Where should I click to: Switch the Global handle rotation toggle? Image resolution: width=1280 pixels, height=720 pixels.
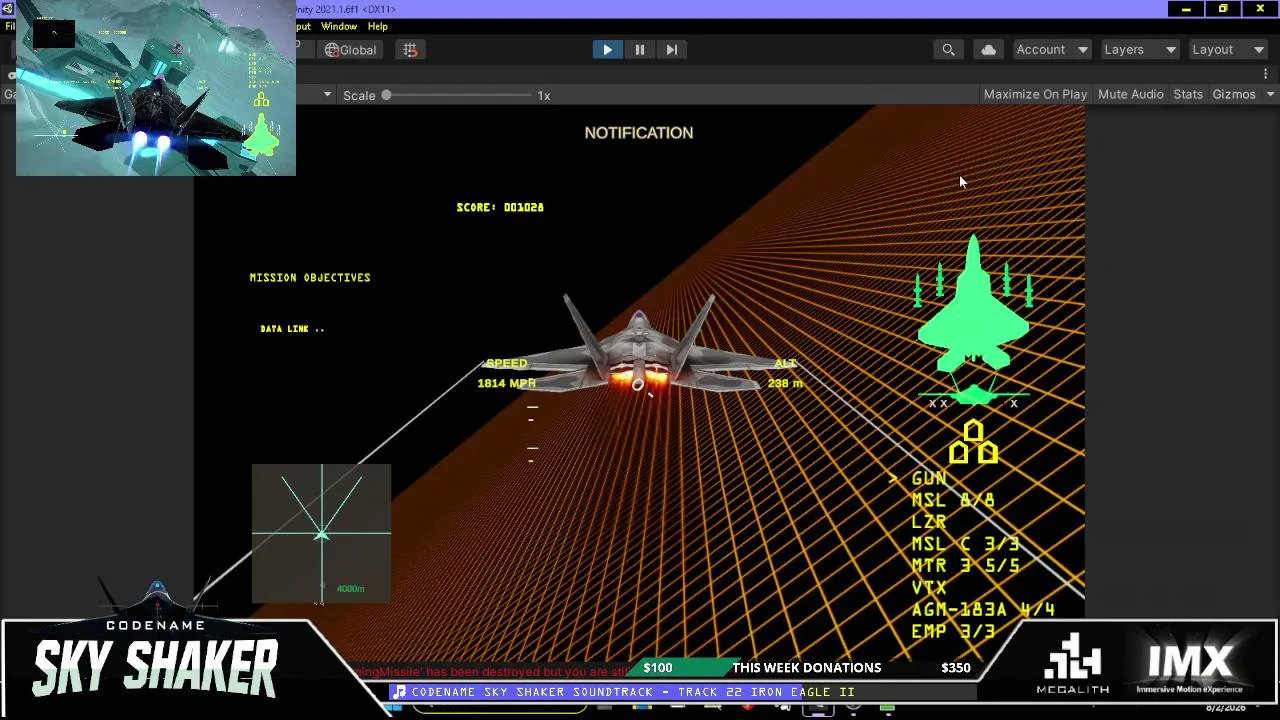coord(350,50)
